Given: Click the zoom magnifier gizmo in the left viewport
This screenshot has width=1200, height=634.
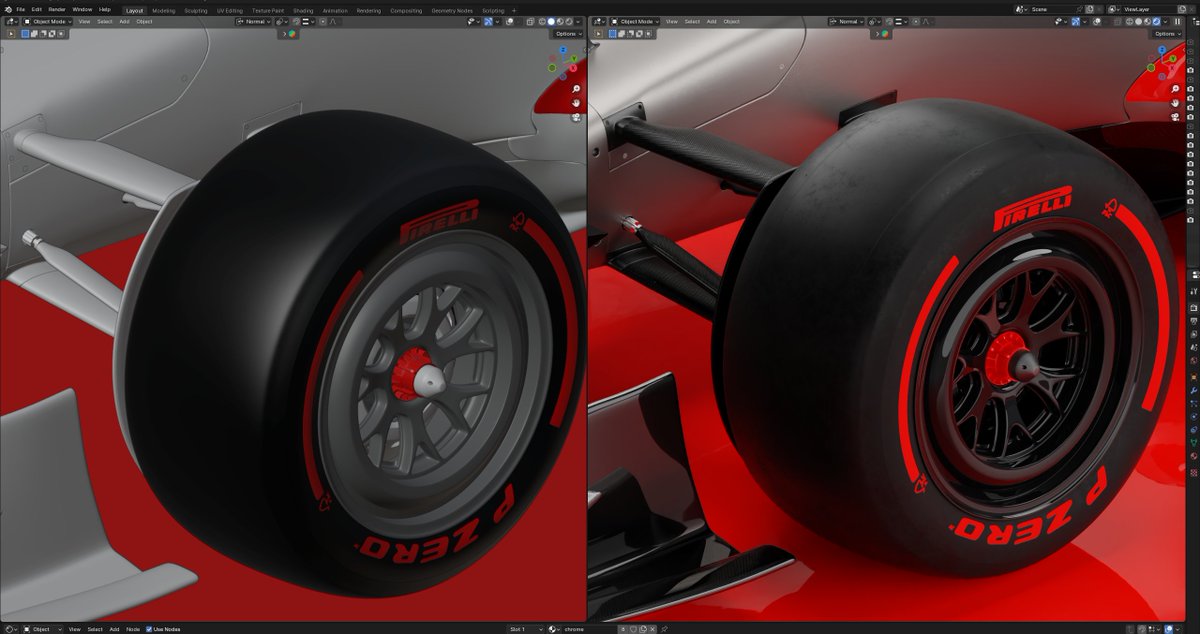Looking at the screenshot, I should (577, 88).
